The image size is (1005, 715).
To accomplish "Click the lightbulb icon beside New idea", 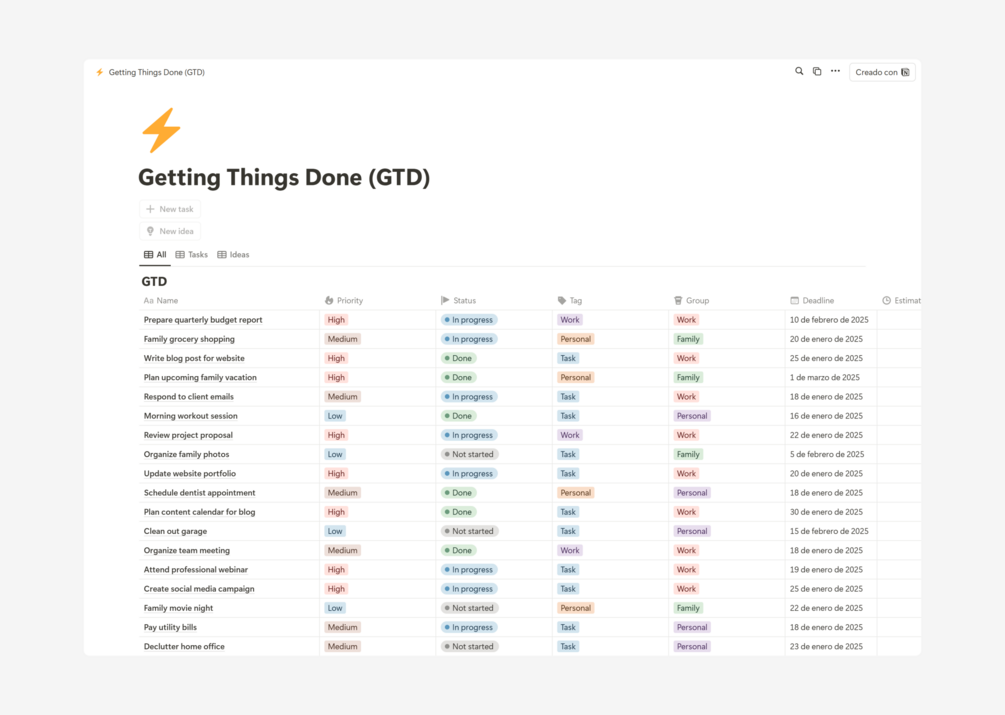I will (x=150, y=231).
